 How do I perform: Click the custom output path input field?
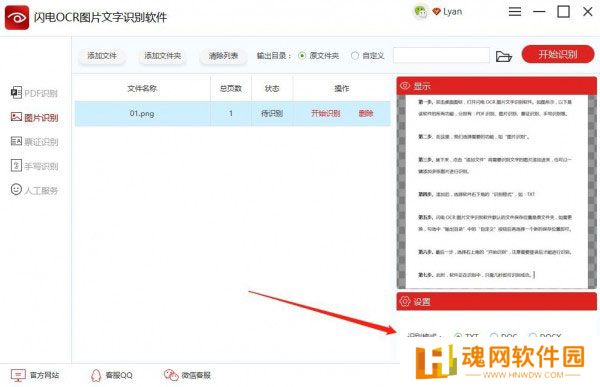[x=441, y=56]
